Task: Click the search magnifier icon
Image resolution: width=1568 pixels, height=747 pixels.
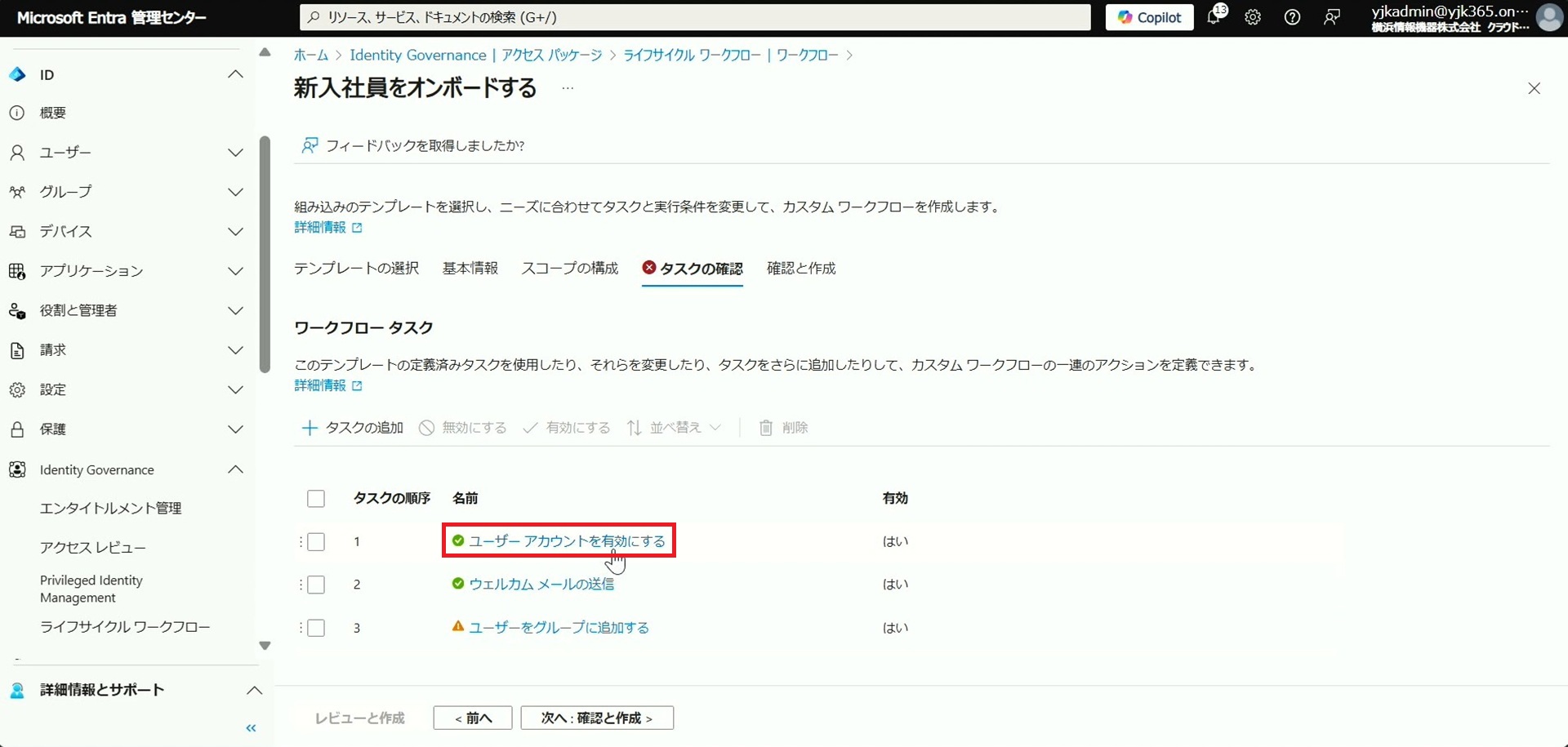Action: point(314,17)
